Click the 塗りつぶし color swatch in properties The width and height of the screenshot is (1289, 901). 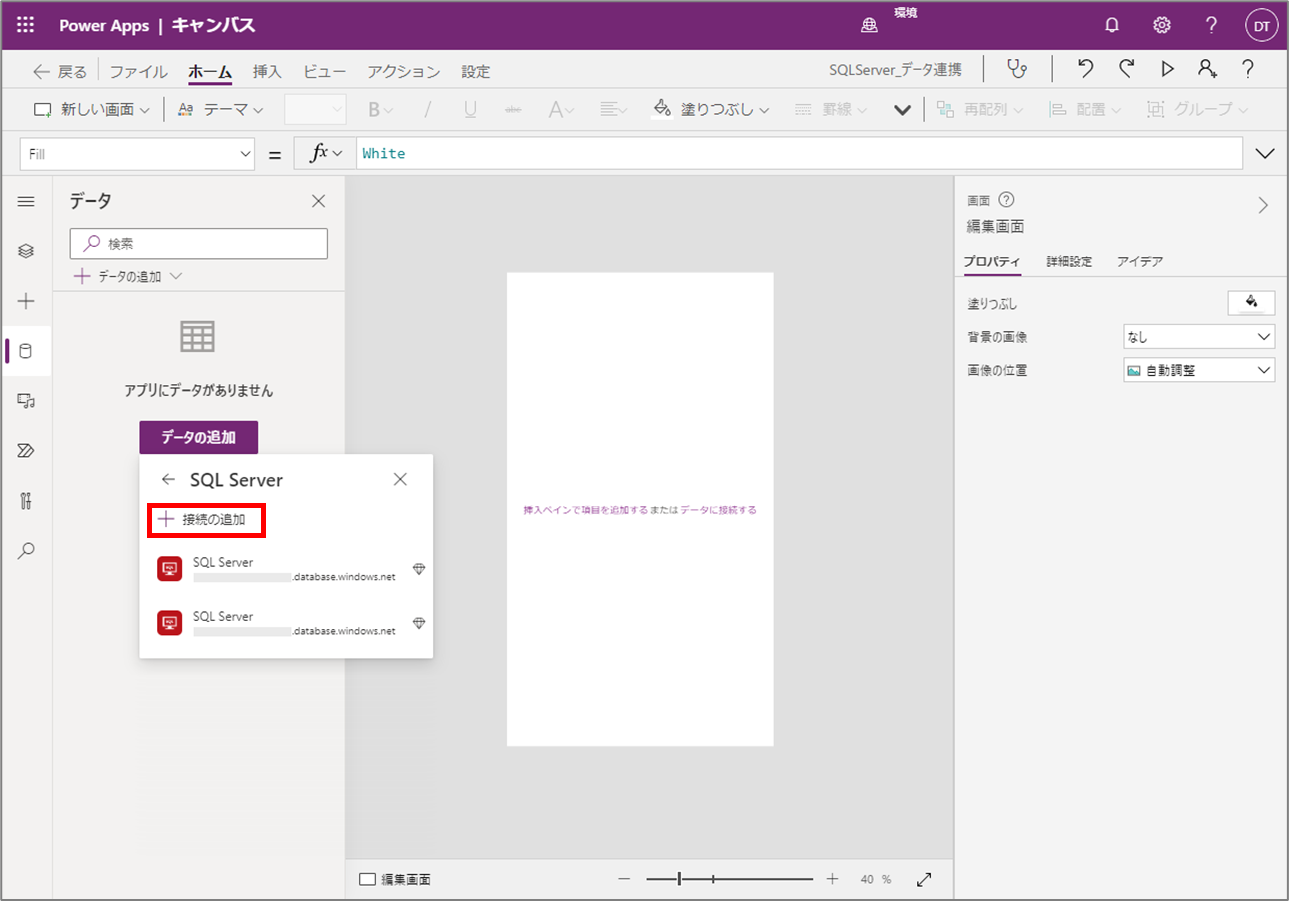(x=1251, y=302)
